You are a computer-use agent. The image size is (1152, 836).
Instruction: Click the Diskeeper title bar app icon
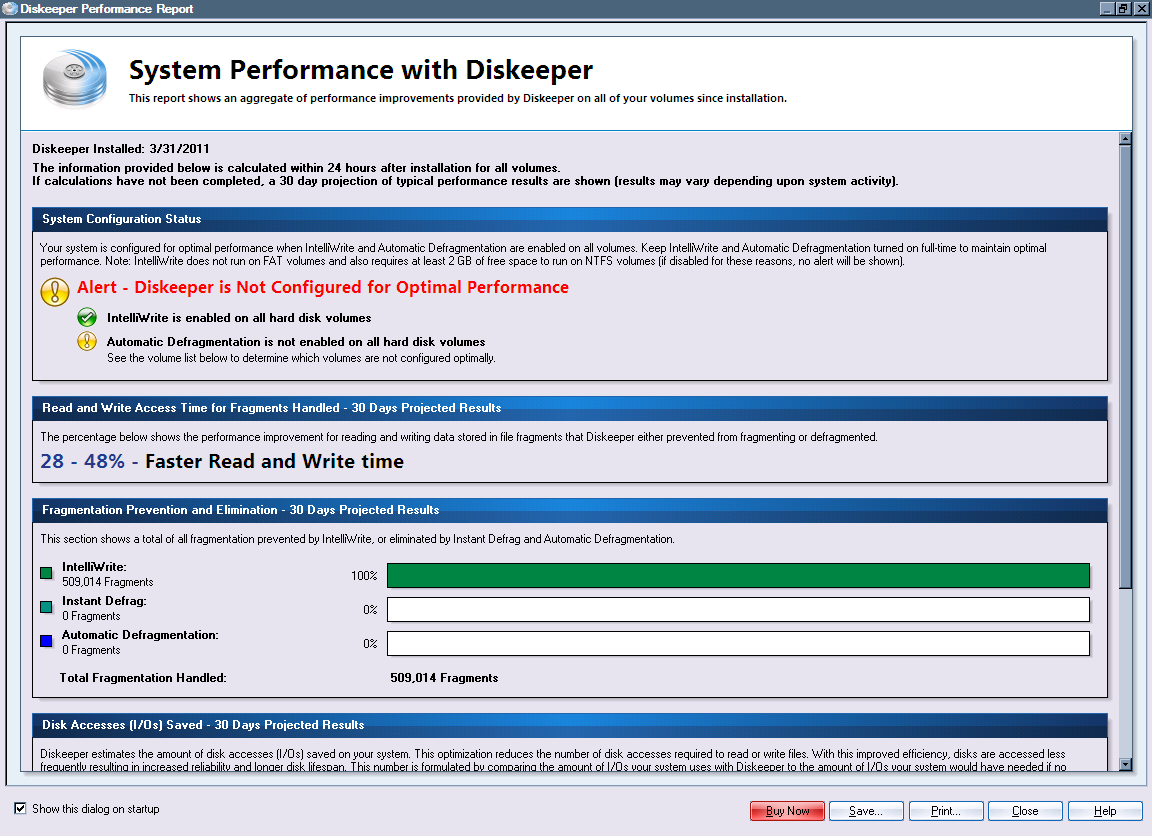click(9, 9)
